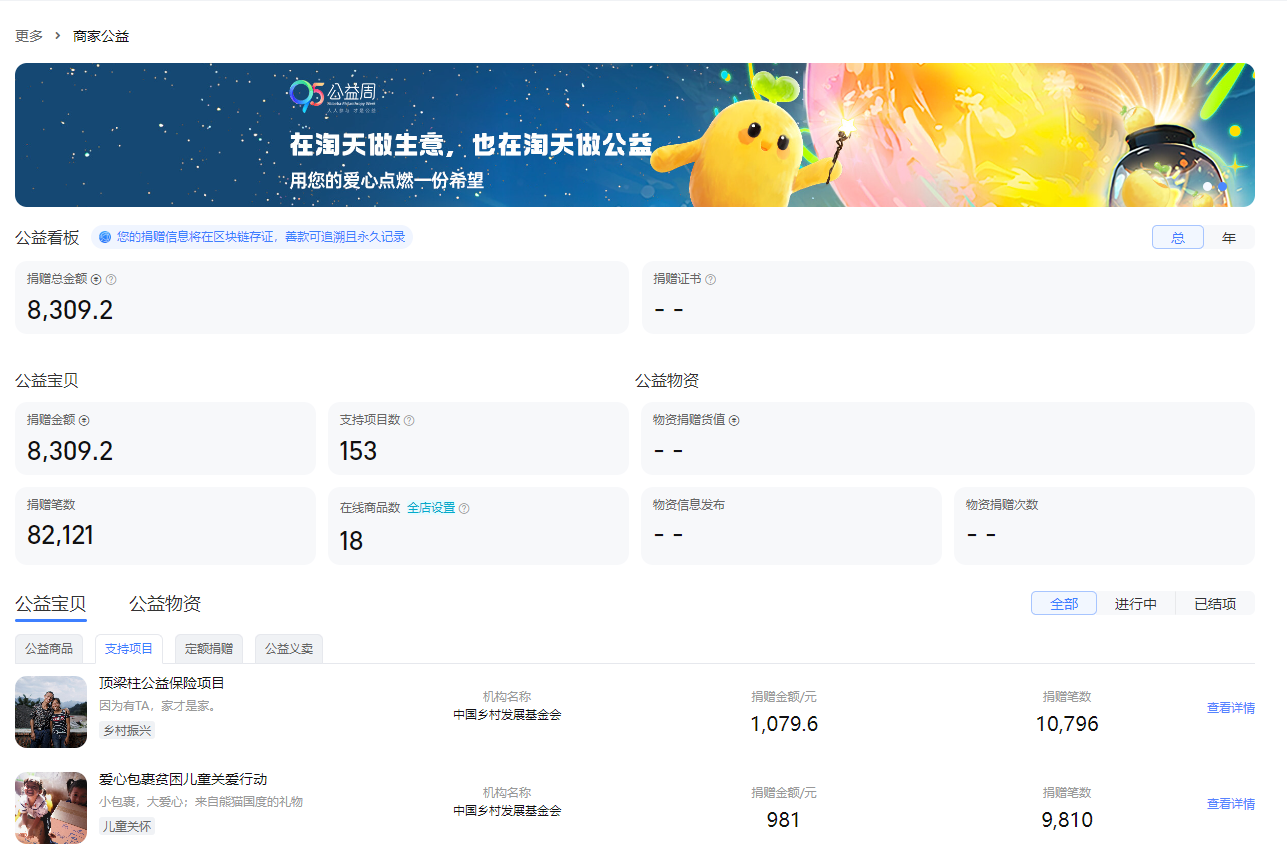Click the 爱心包裹贫困儿童关爱行动 title
This screenshot has height=865, width=1287.
pos(183,779)
